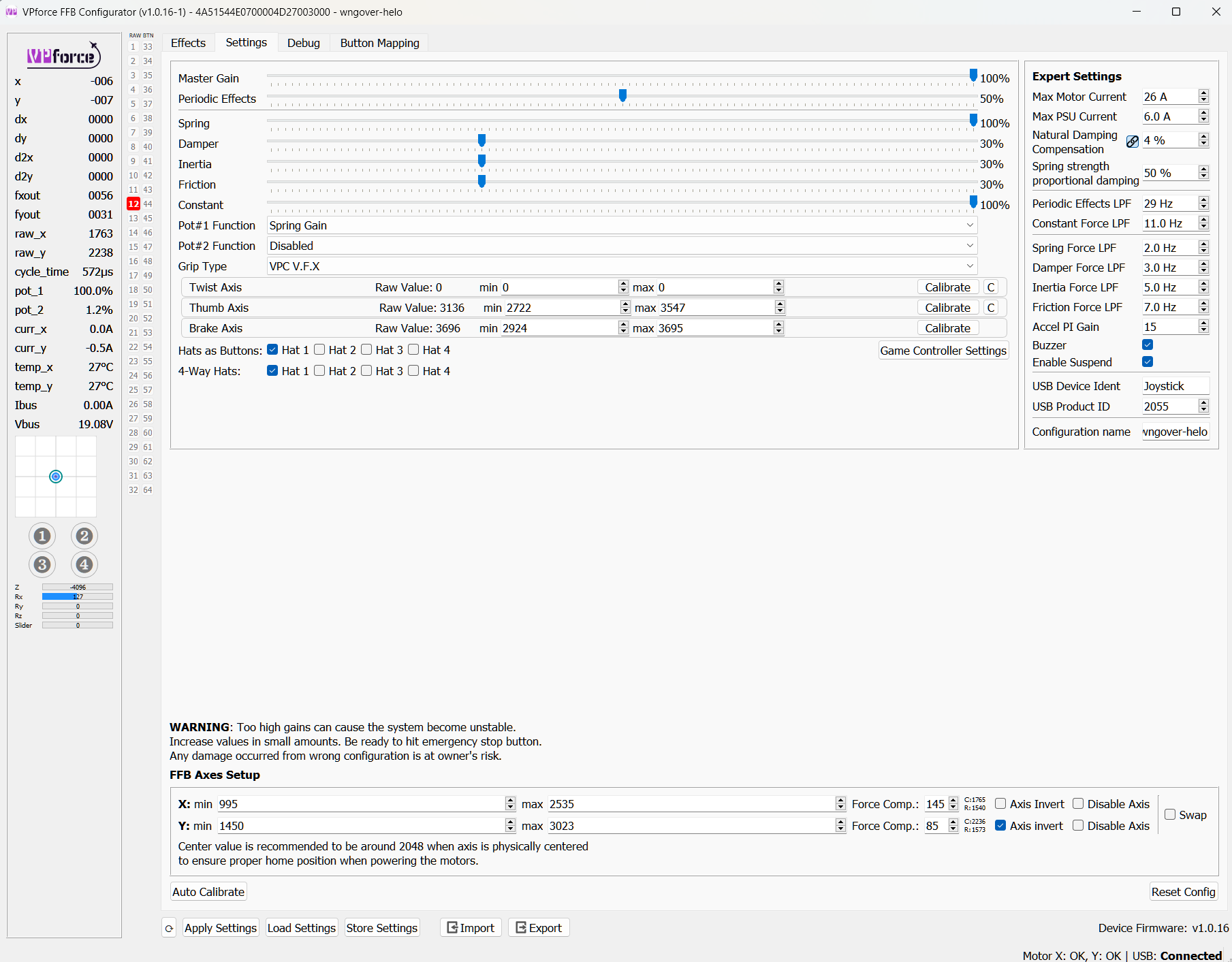Click the Inertia slider handle
This screenshot has height=962, width=1232.
tap(481, 161)
